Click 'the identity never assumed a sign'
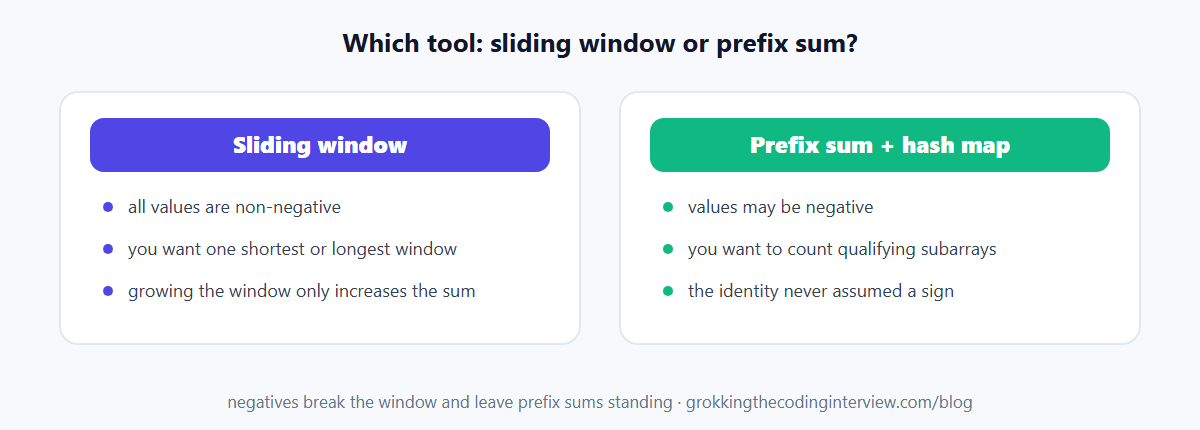Screen dimensions: 1200x430 821,291
